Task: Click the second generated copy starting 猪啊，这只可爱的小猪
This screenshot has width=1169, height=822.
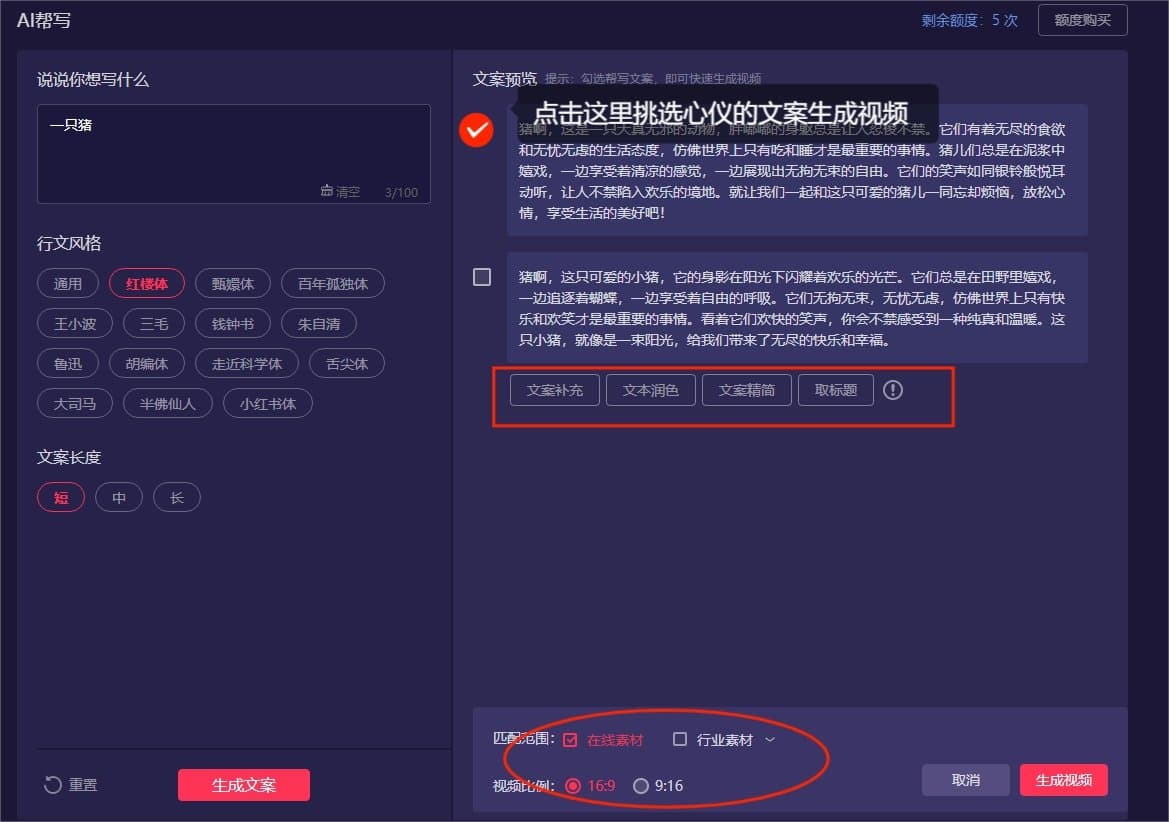Action: tap(797, 308)
